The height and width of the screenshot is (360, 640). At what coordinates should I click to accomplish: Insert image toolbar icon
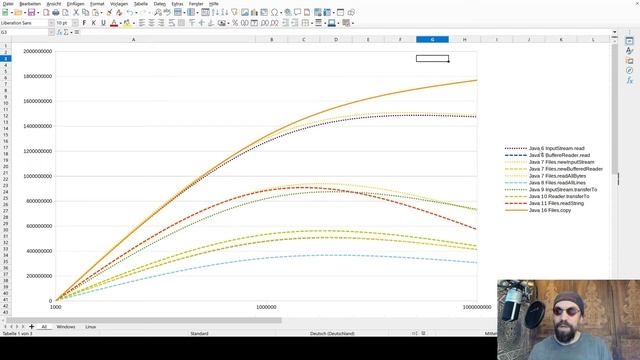tap(244, 13)
